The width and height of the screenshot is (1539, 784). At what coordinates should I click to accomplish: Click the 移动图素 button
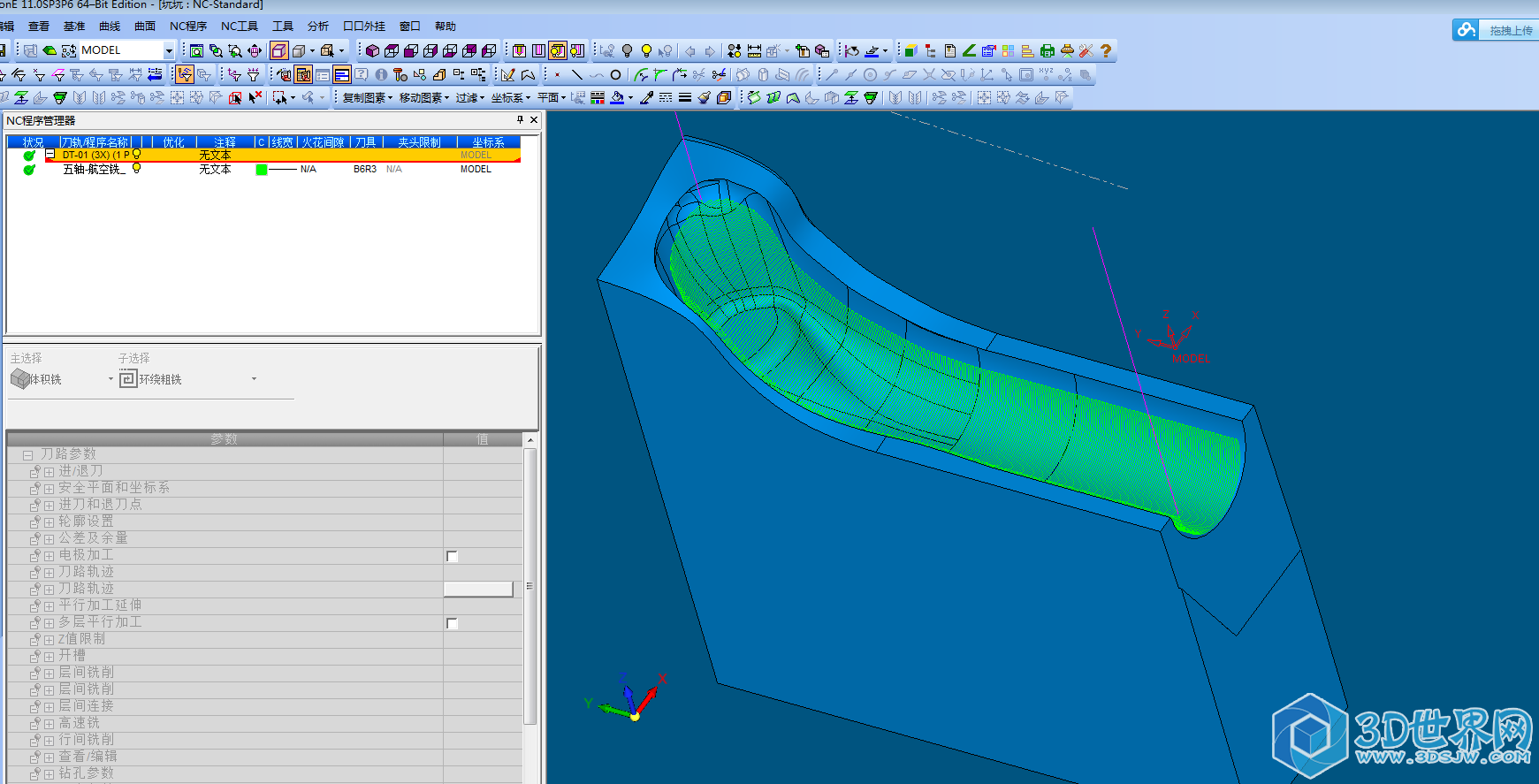click(x=423, y=97)
